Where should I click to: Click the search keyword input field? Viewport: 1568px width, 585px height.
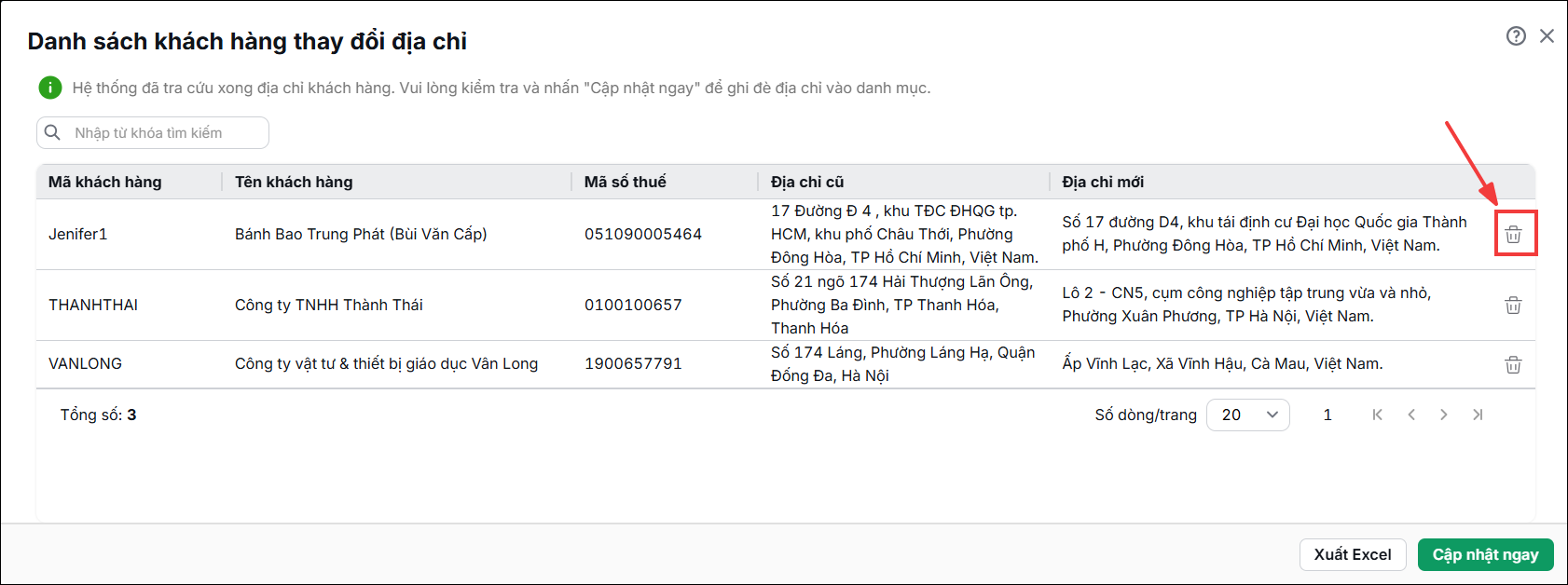[153, 132]
